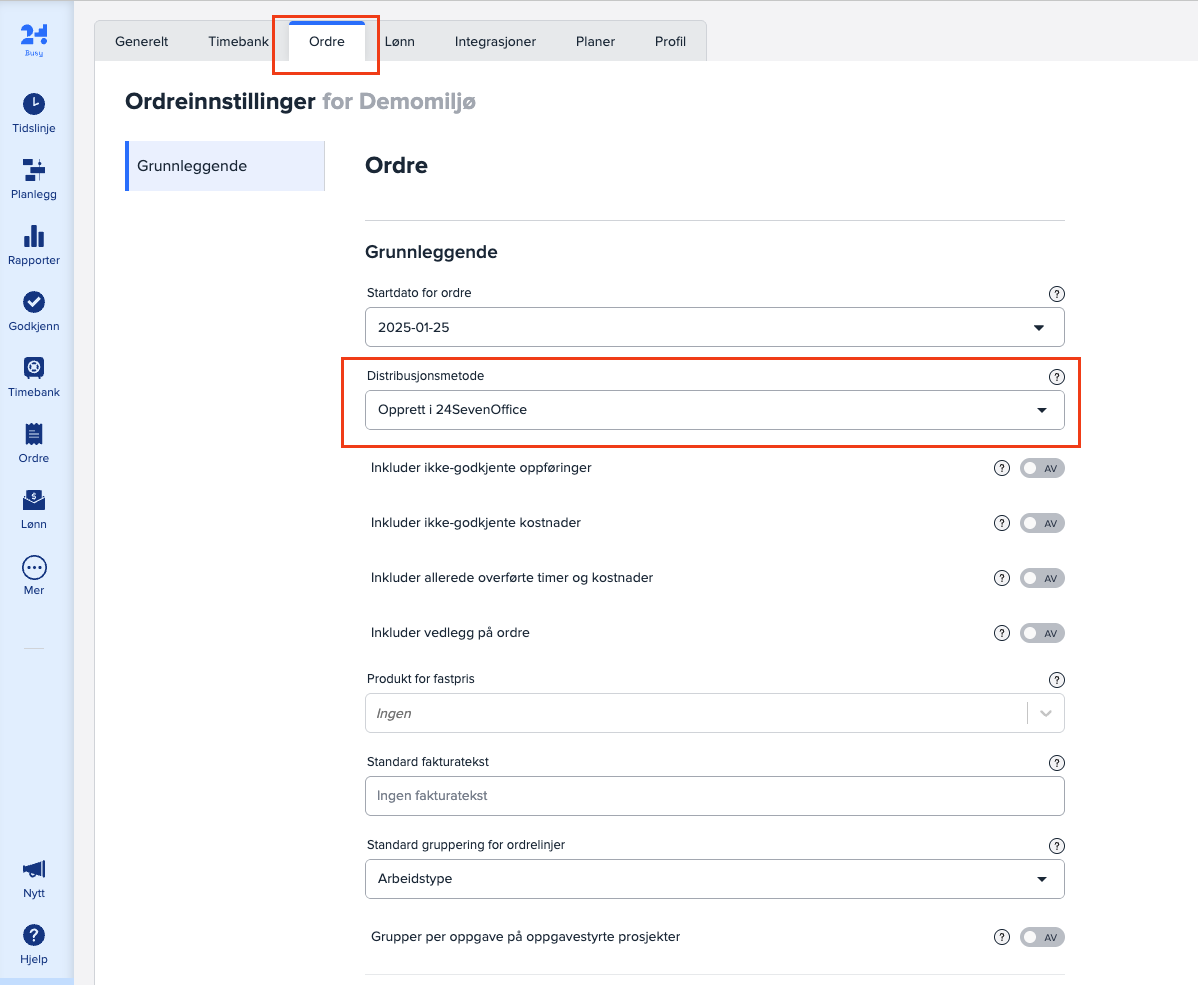The width and height of the screenshot is (1198, 985).
Task: Open the Timebank sidebar icon
Action: tap(34, 368)
